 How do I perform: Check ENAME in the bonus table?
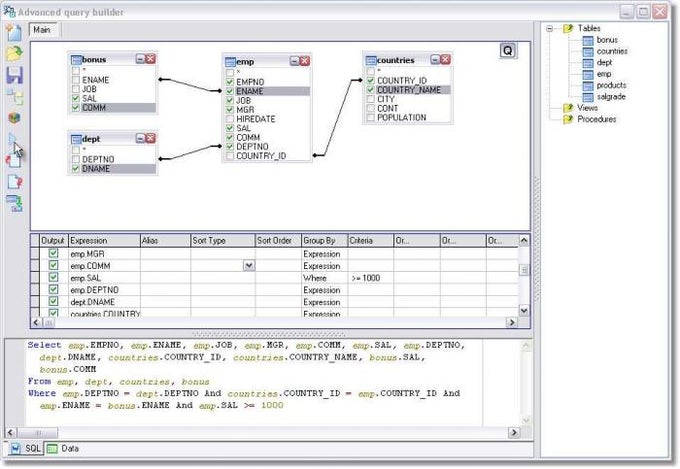(x=76, y=80)
